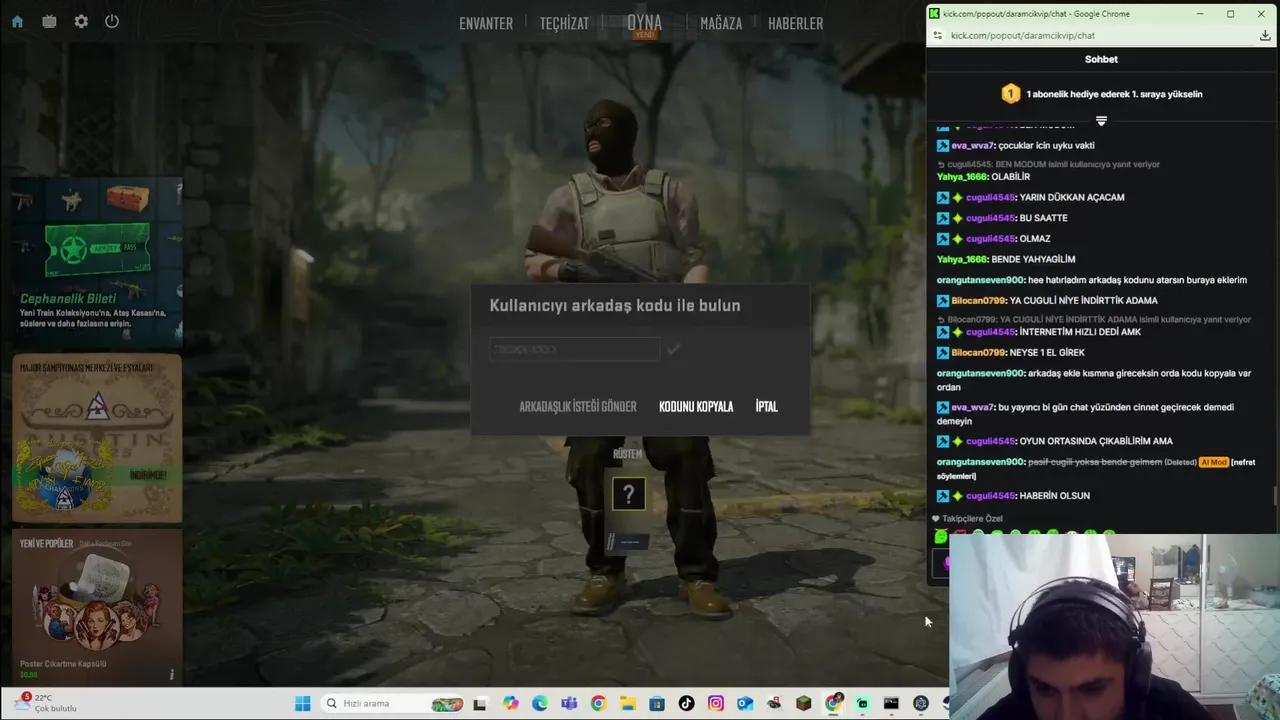This screenshot has width=1280, height=720.
Task: Click cuguli4545 on OYUN ORTASINDA message
Action: [x=990, y=441]
